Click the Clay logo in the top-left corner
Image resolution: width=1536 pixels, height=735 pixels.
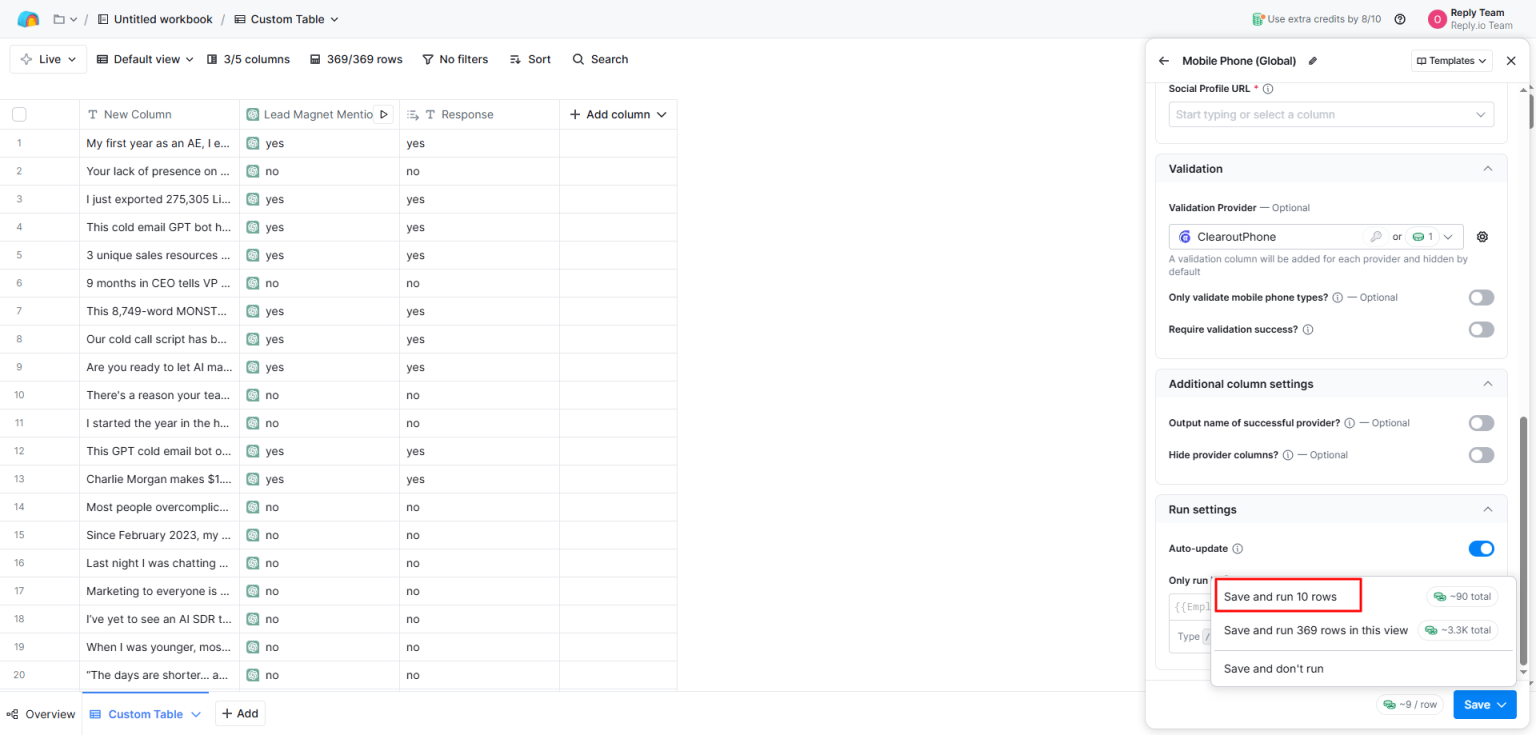point(28,19)
